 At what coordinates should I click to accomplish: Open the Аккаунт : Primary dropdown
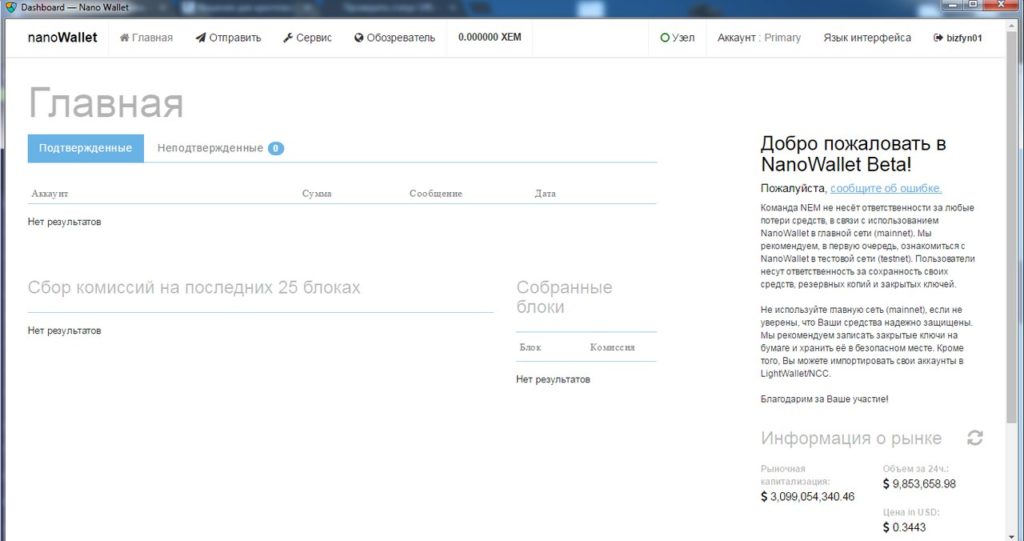pyautogui.click(x=759, y=38)
